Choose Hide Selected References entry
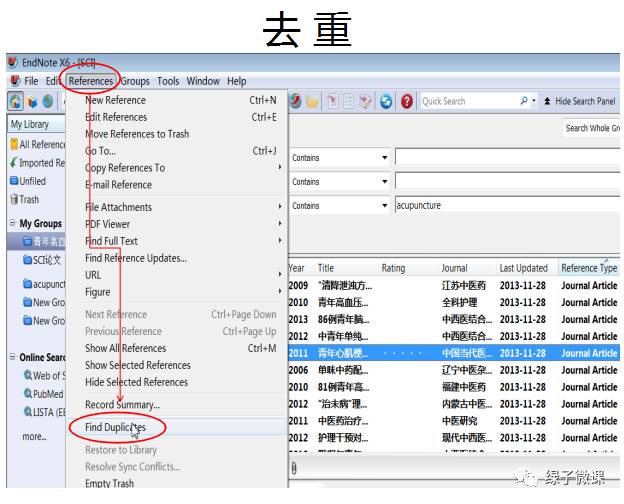This screenshot has height=504, width=624. click(177, 382)
